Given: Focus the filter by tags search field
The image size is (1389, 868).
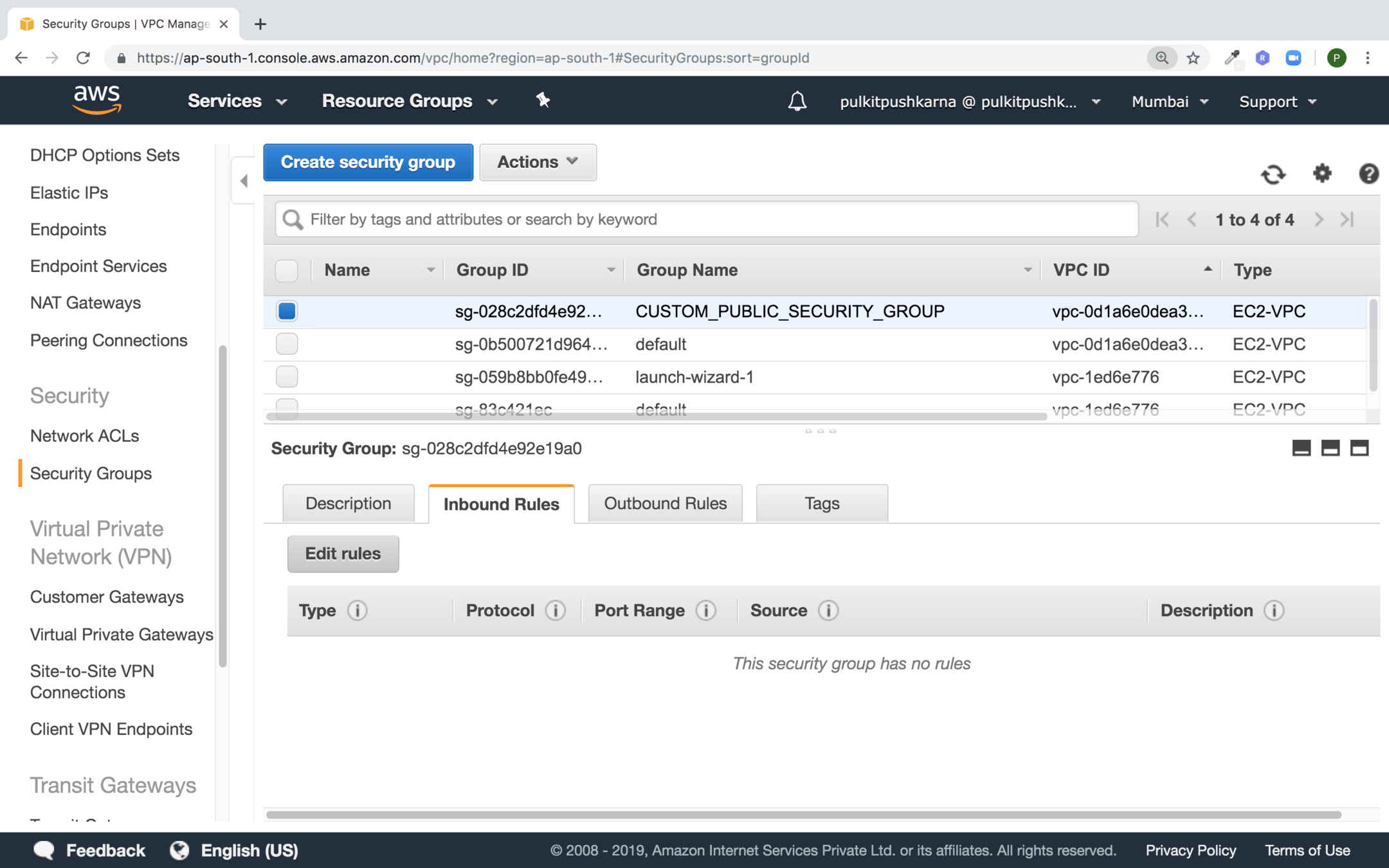Looking at the screenshot, I should [707, 219].
